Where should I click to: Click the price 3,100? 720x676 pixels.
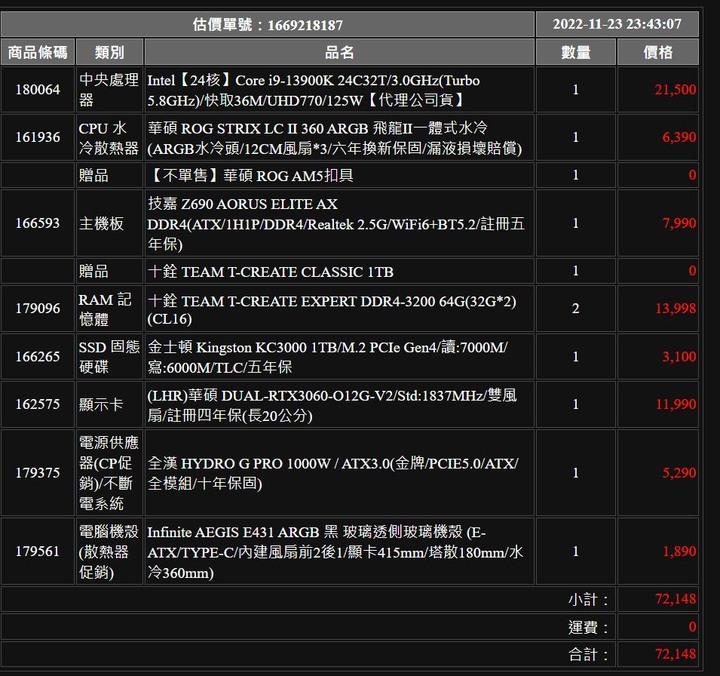tap(679, 357)
